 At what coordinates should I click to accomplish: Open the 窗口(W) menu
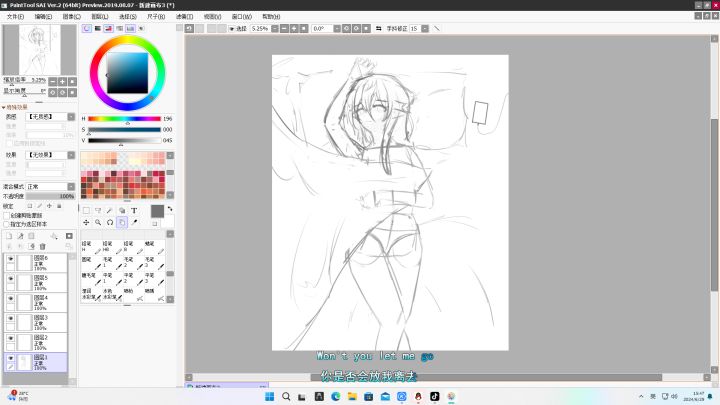(x=242, y=17)
